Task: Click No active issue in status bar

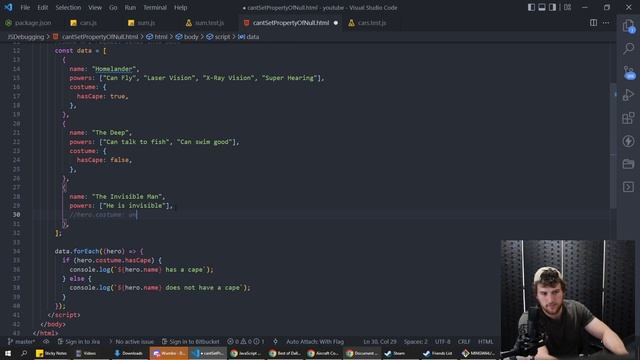Action: point(131,342)
